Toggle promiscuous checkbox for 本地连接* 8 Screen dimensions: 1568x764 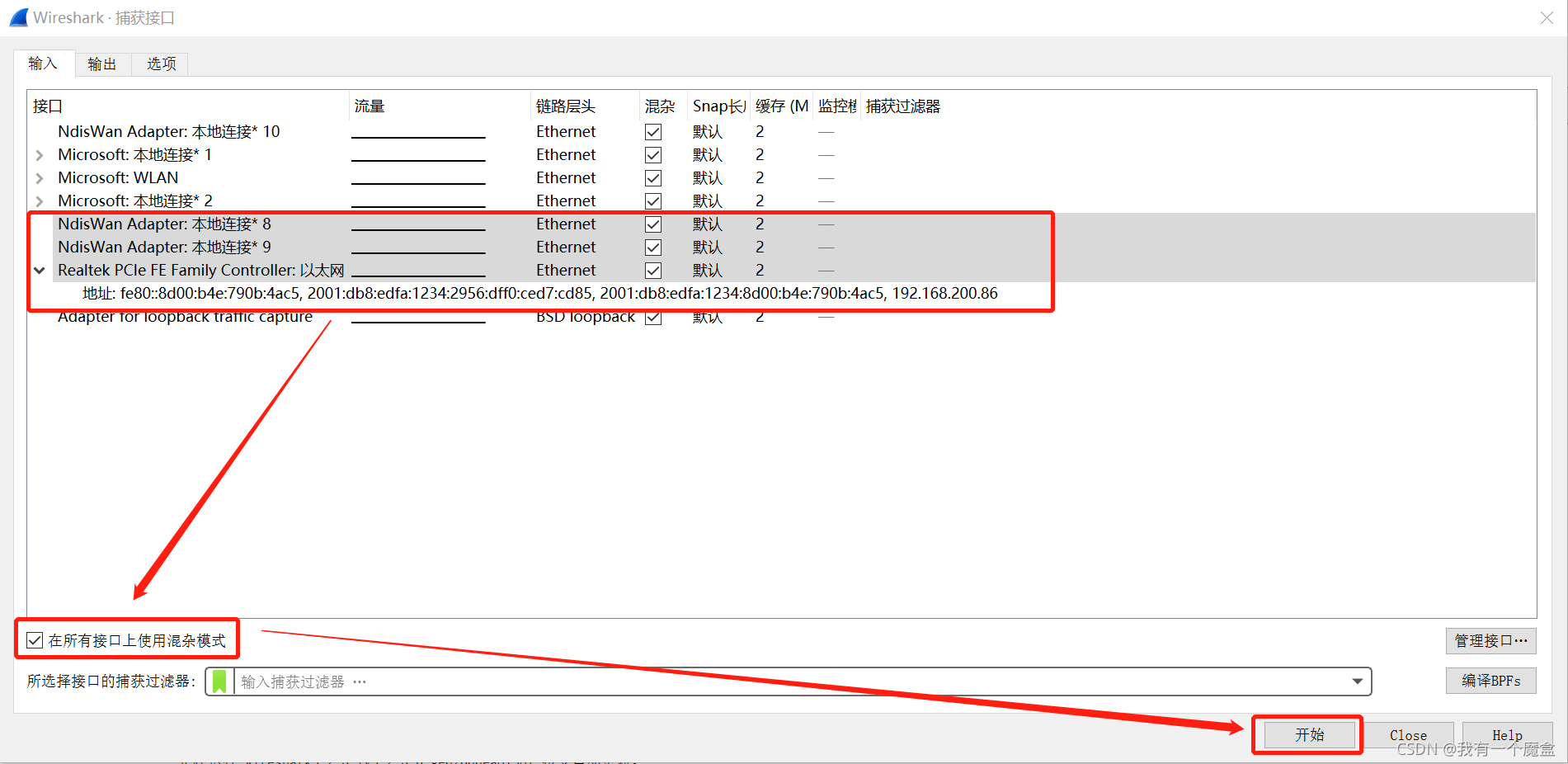(x=653, y=224)
